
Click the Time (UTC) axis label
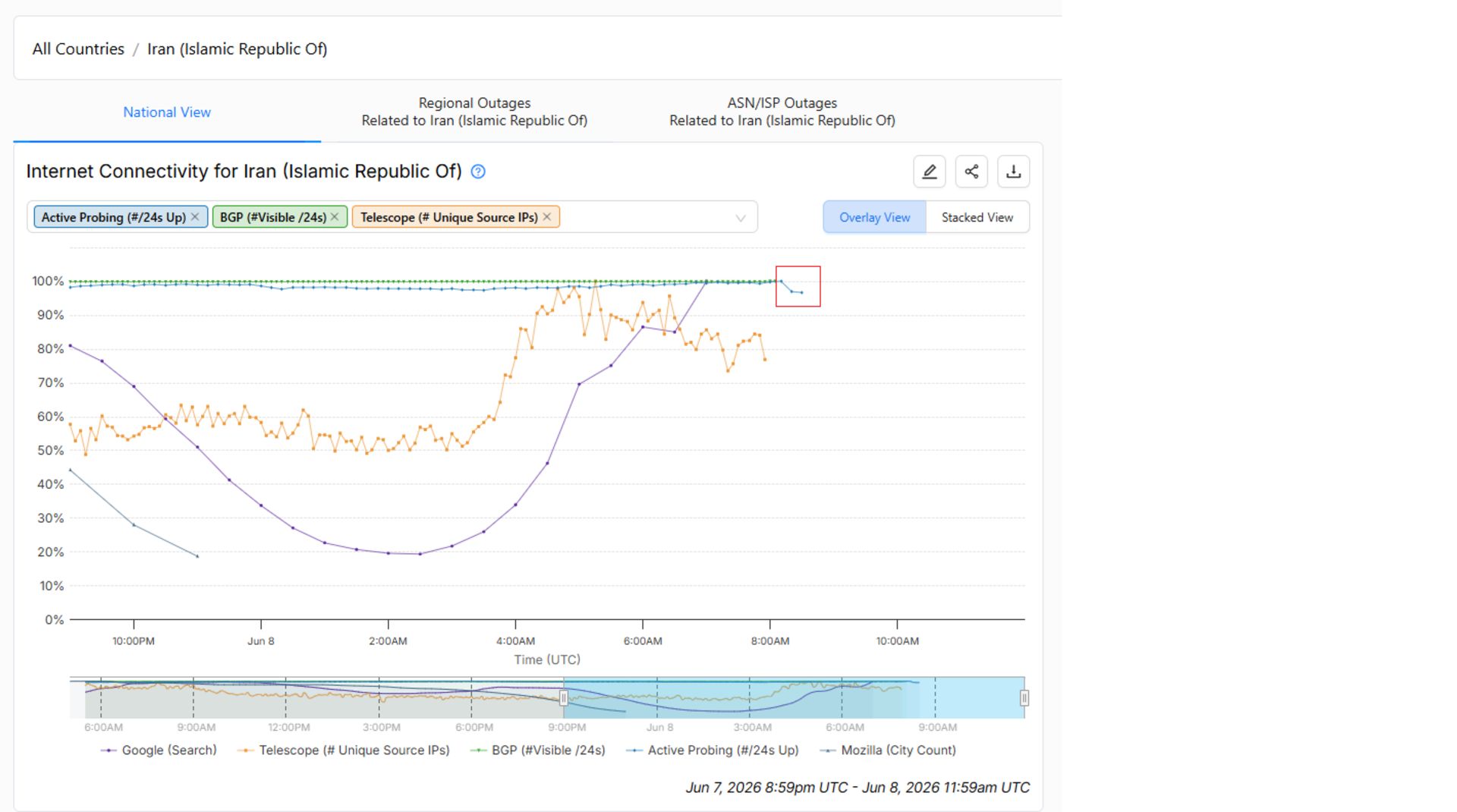547,659
